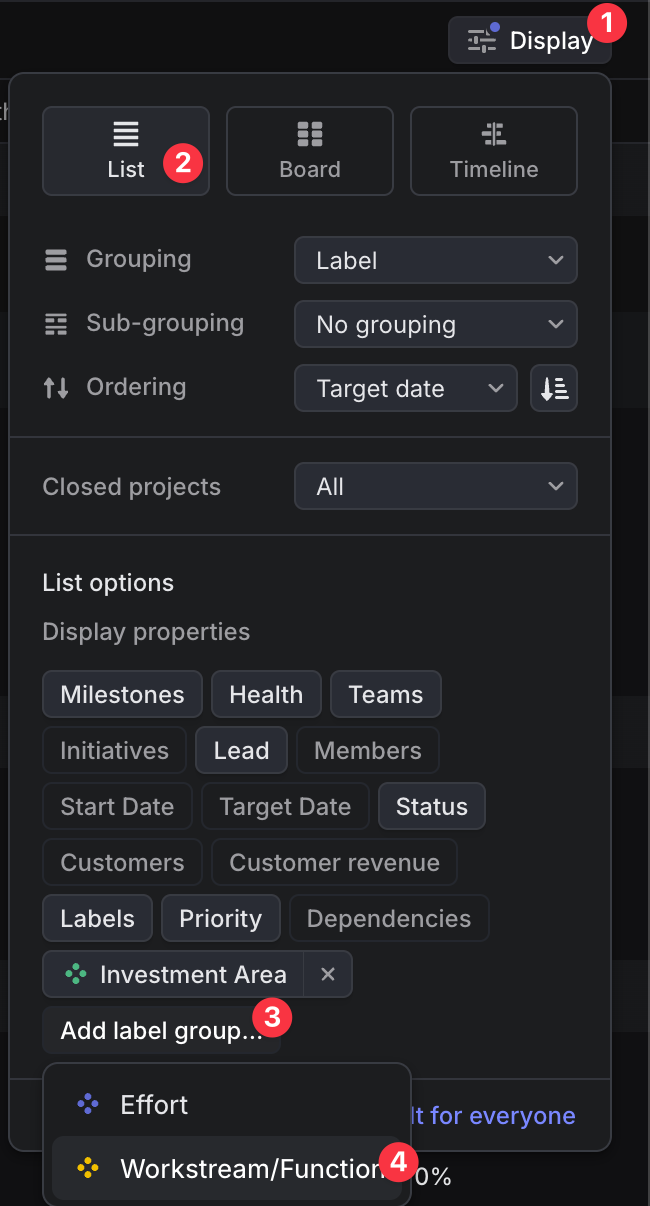Open the Ordering dropdown set to Target date
Viewport: 650px width, 1206px height.
(x=406, y=389)
